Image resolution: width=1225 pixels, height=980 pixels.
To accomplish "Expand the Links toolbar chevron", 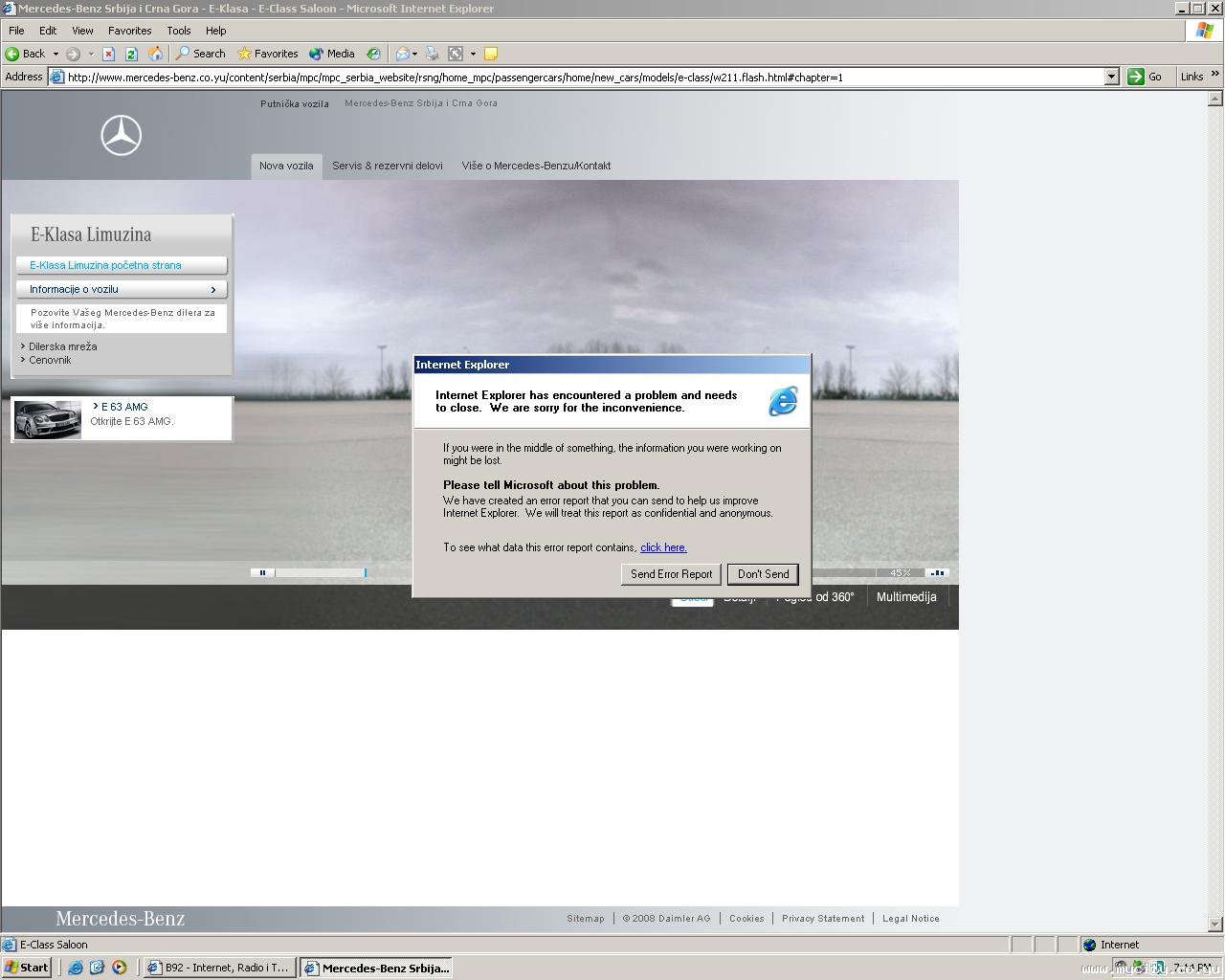I will 1215,75.
